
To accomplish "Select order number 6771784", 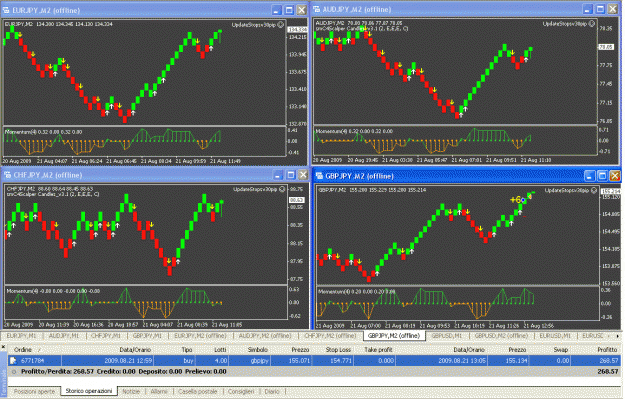I will coord(33,361).
